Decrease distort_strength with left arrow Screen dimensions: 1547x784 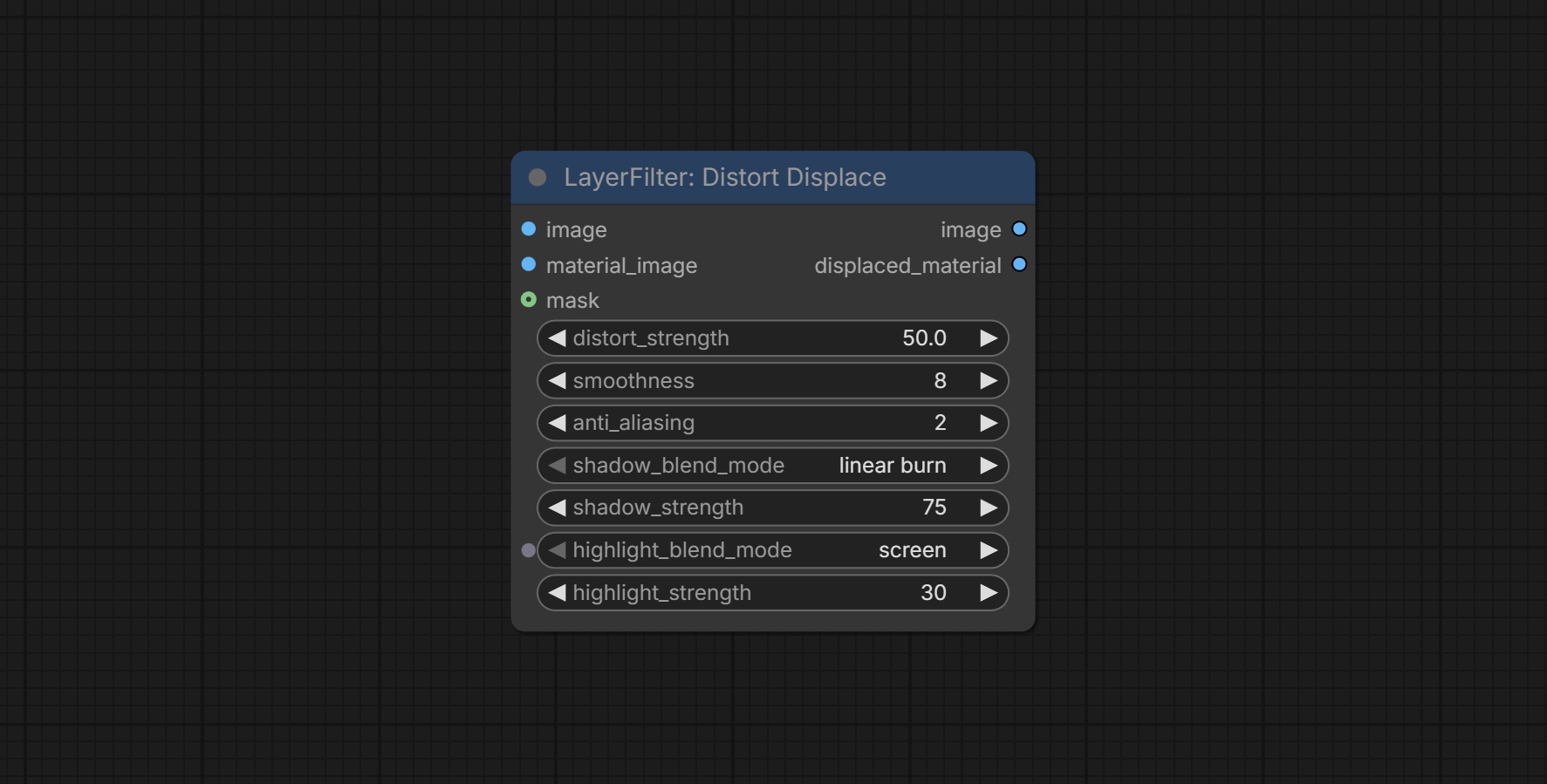557,338
